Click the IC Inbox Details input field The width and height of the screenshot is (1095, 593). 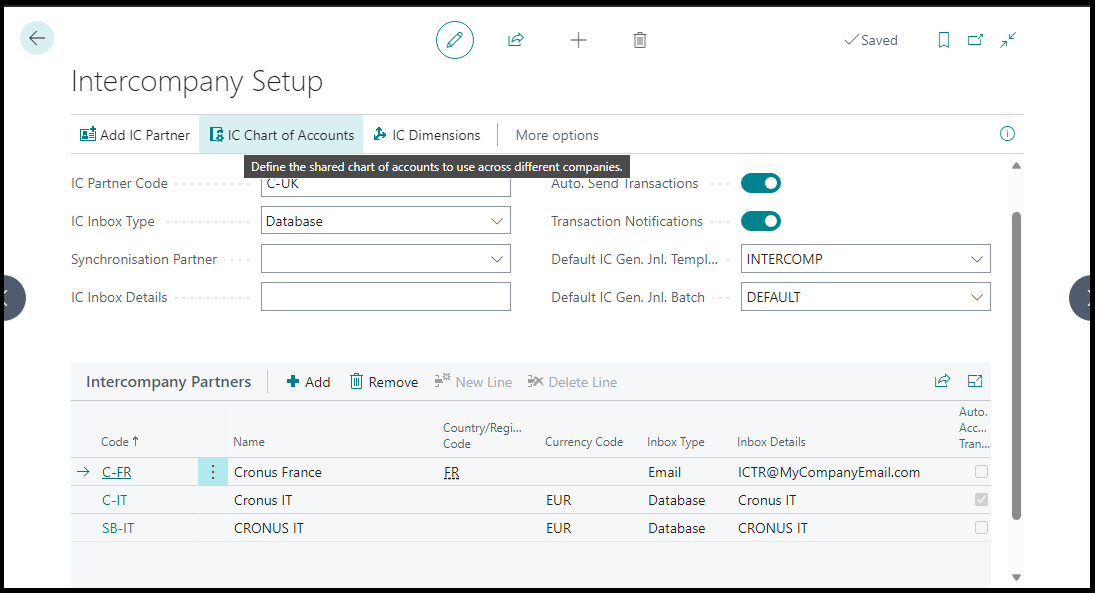pyautogui.click(x=385, y=297)
